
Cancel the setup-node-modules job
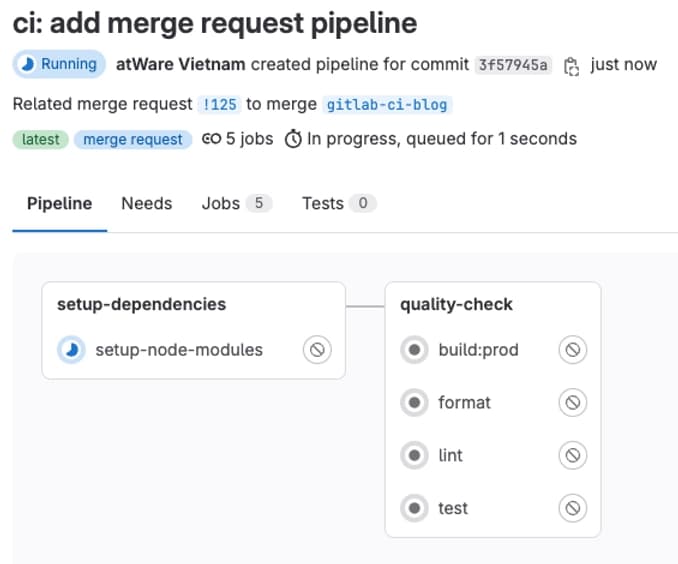point(317,350)
